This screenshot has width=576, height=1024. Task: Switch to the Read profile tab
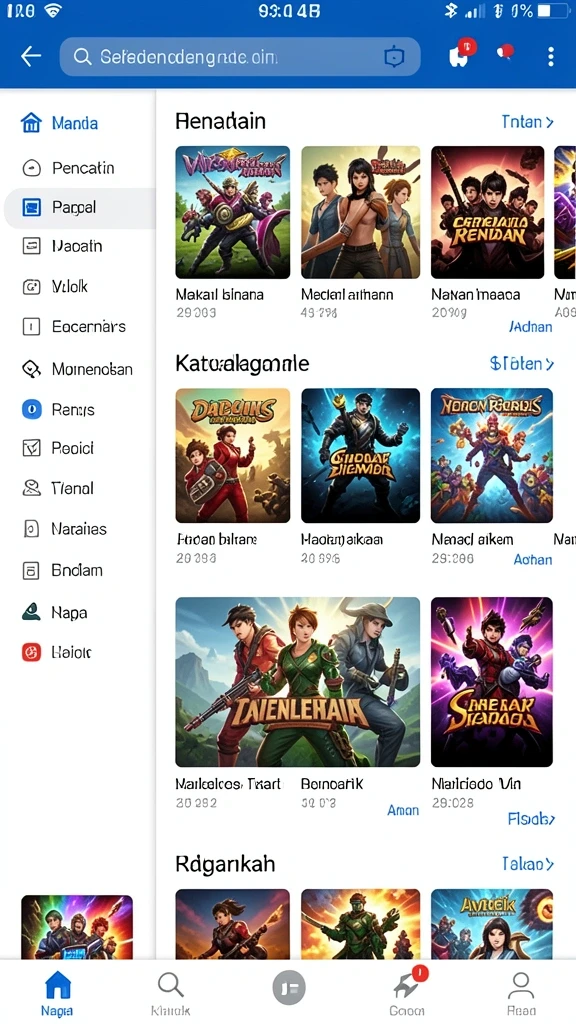point(520,993)
